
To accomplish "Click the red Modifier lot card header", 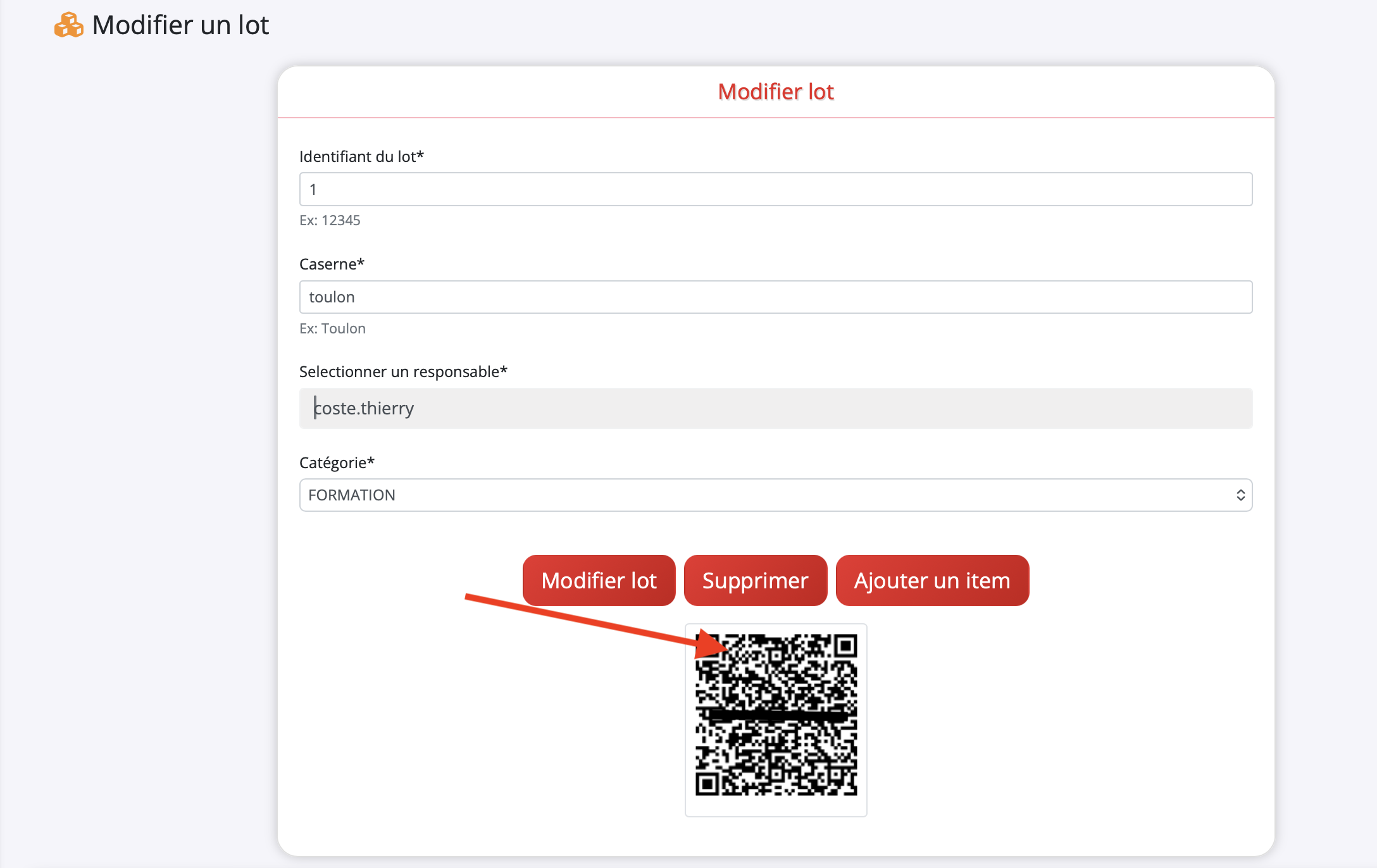I will (x=775, y=92).
